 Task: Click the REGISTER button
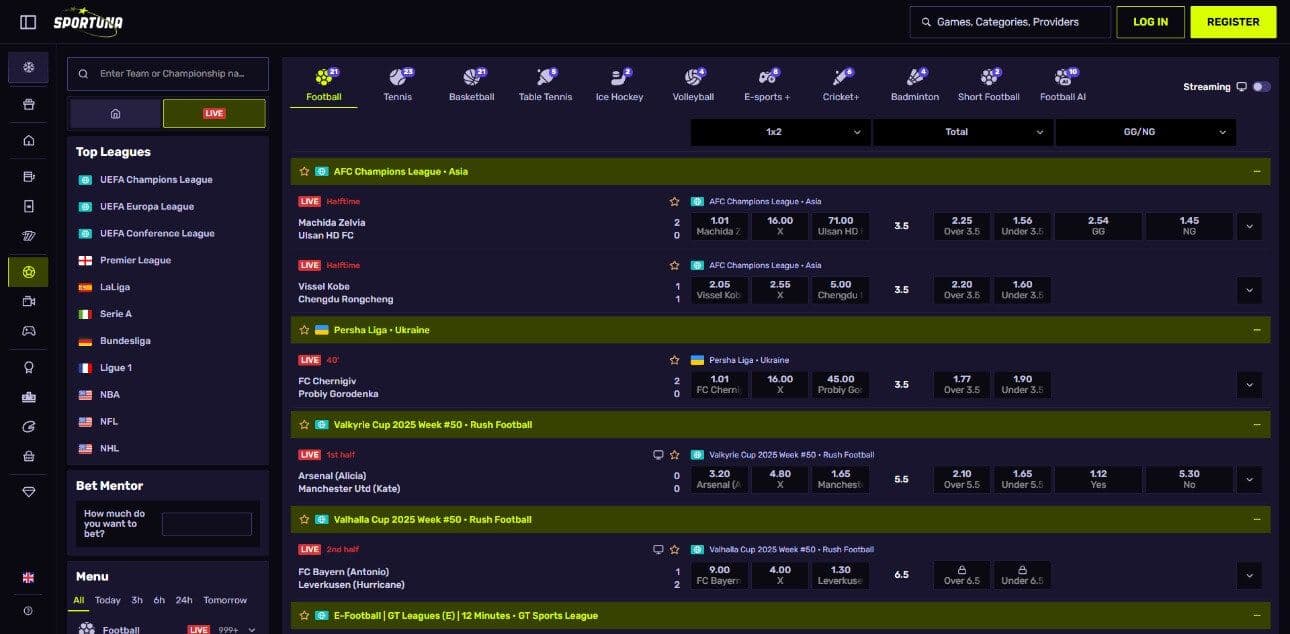pyautogui.click(x=1233, y=21)
